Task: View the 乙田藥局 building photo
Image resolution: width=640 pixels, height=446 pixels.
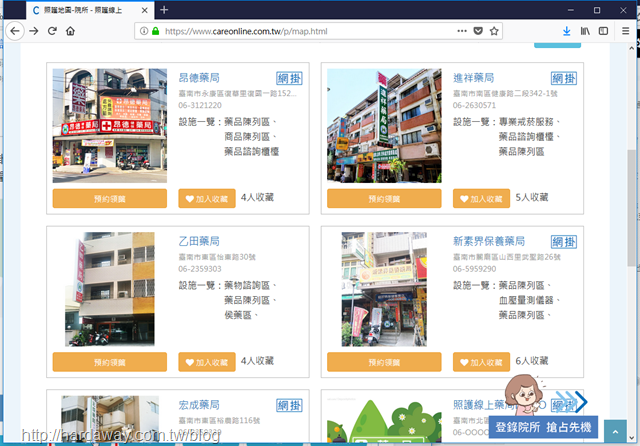Action: tap(110, 289)
